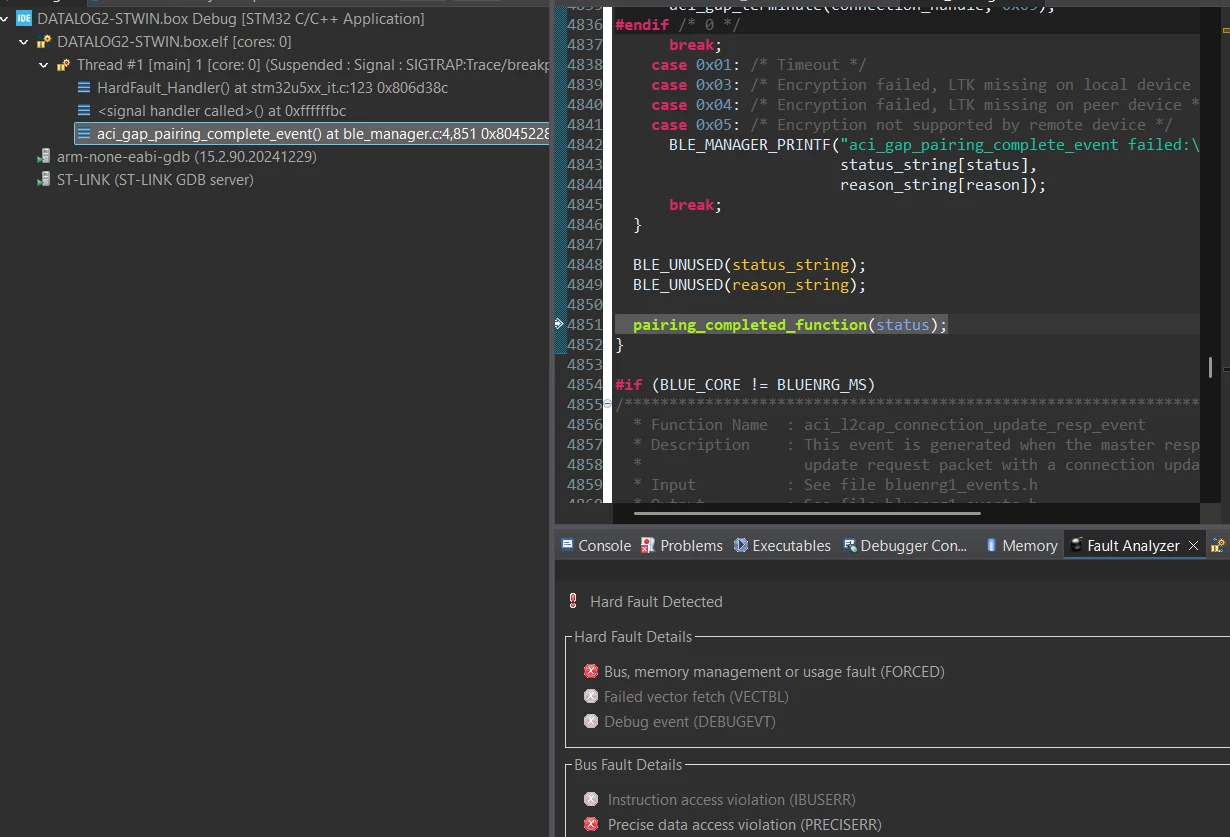Image resolution: width=1230 pixels, height=837 pixels.
Task: Click the aci_gap_pairing_complete_event frame icon
Action: [x=84, y=134]
